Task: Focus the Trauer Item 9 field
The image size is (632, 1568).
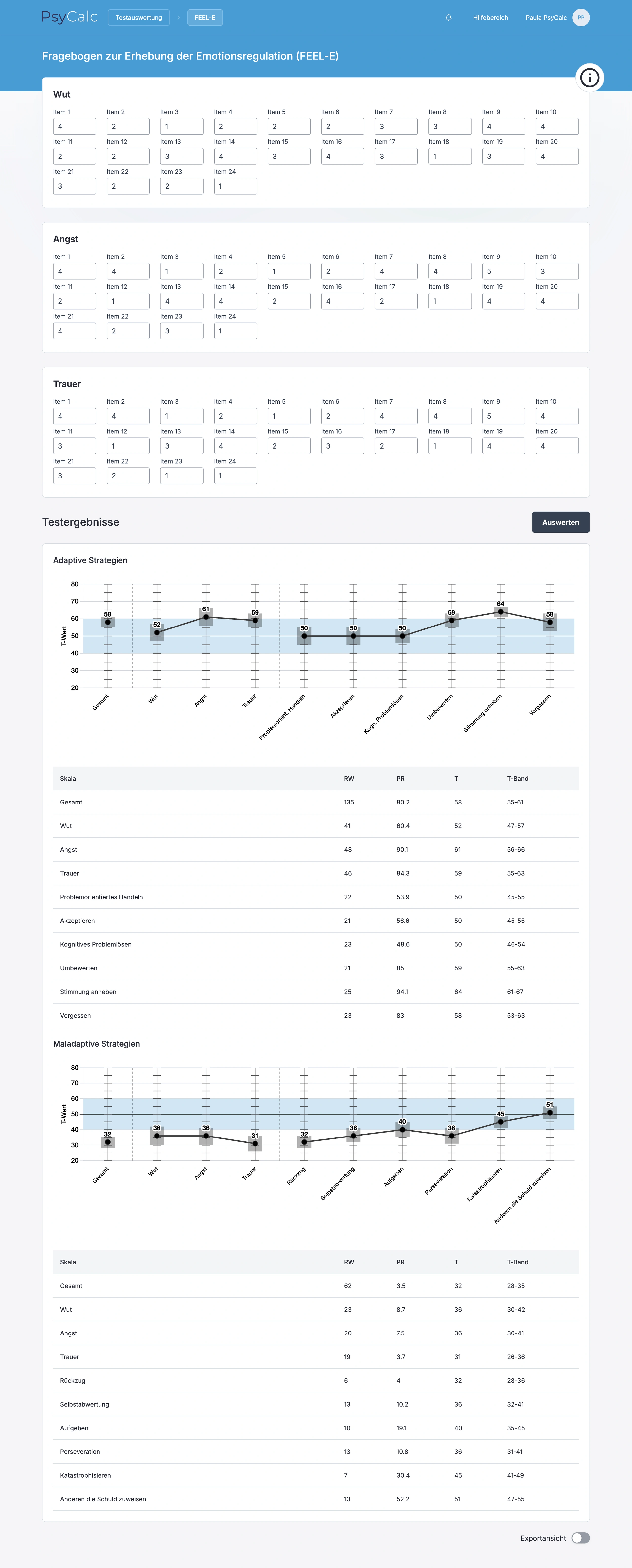Action: click(x=504, y=416)
